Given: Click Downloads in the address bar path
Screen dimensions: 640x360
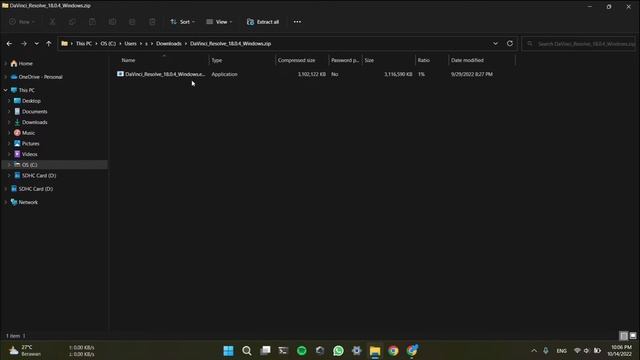Looking at the screenshot, I should tap(169, 44).
